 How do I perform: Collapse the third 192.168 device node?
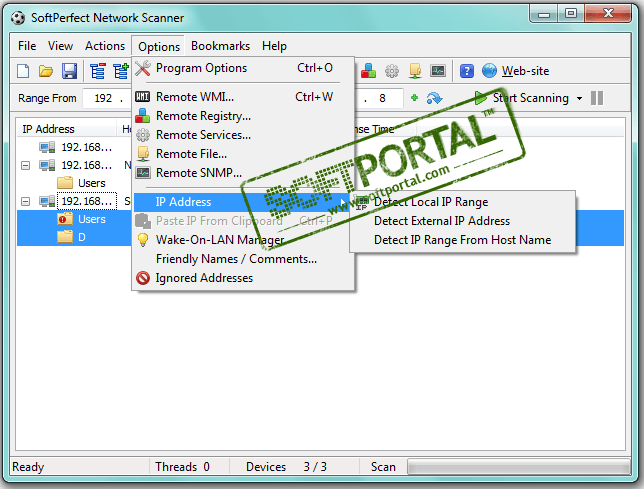click(25, 202)
